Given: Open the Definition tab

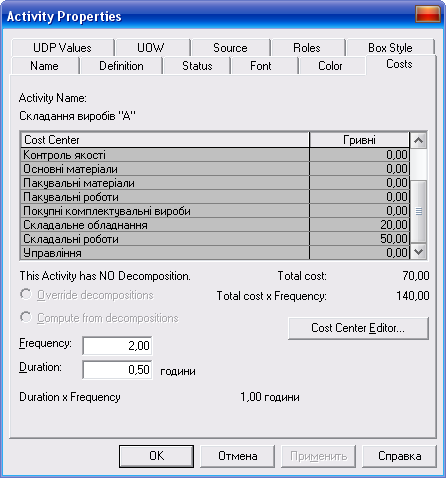Looking at the screenshot, I should pos(121,66).
